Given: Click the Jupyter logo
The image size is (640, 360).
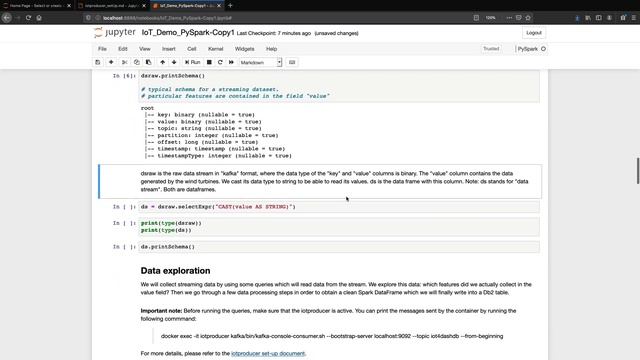Looking at the screenshot, I should [x=115, y=32].
